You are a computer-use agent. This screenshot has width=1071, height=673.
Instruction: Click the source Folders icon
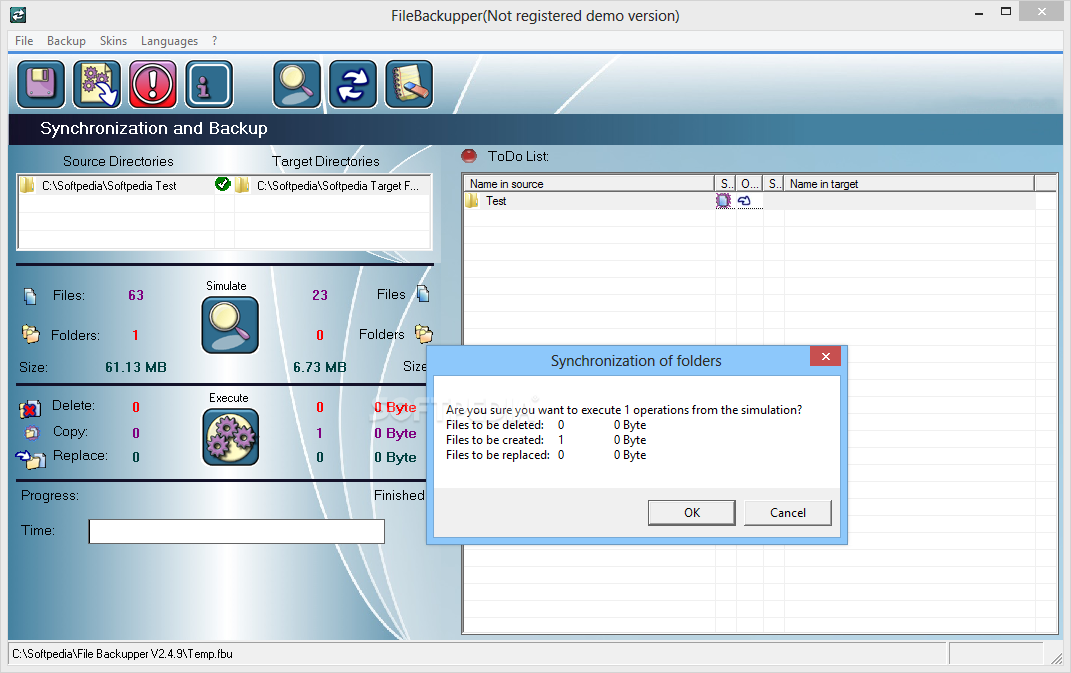click(30, 333)
